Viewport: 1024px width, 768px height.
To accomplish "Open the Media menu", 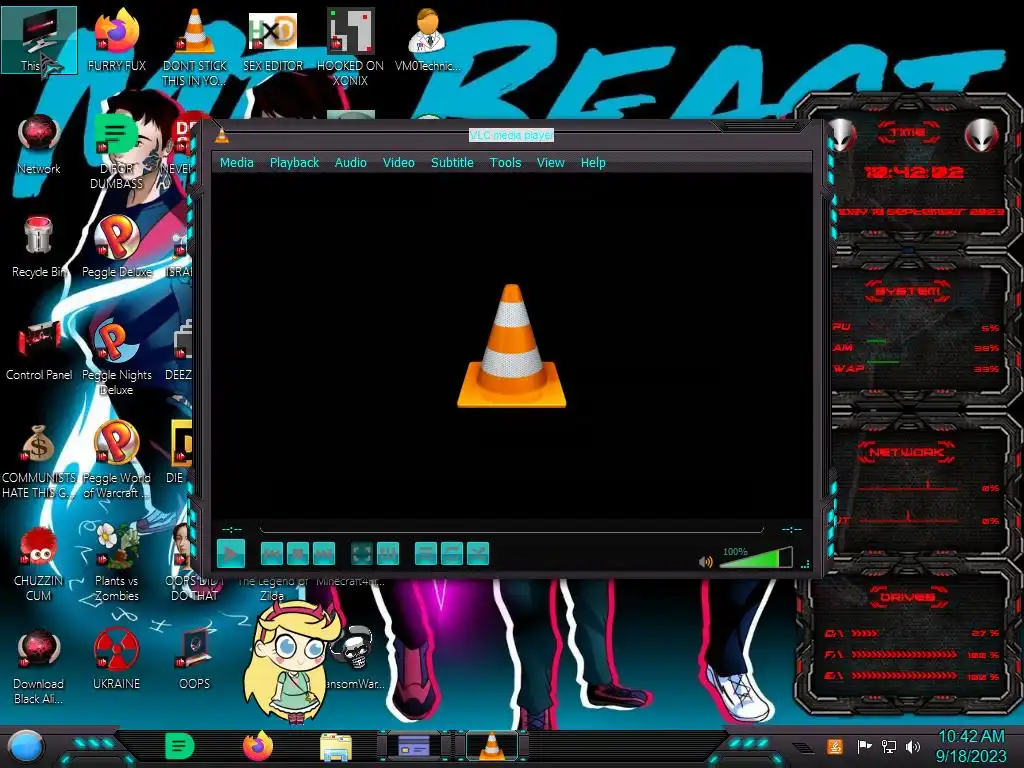I will point(236,163).
